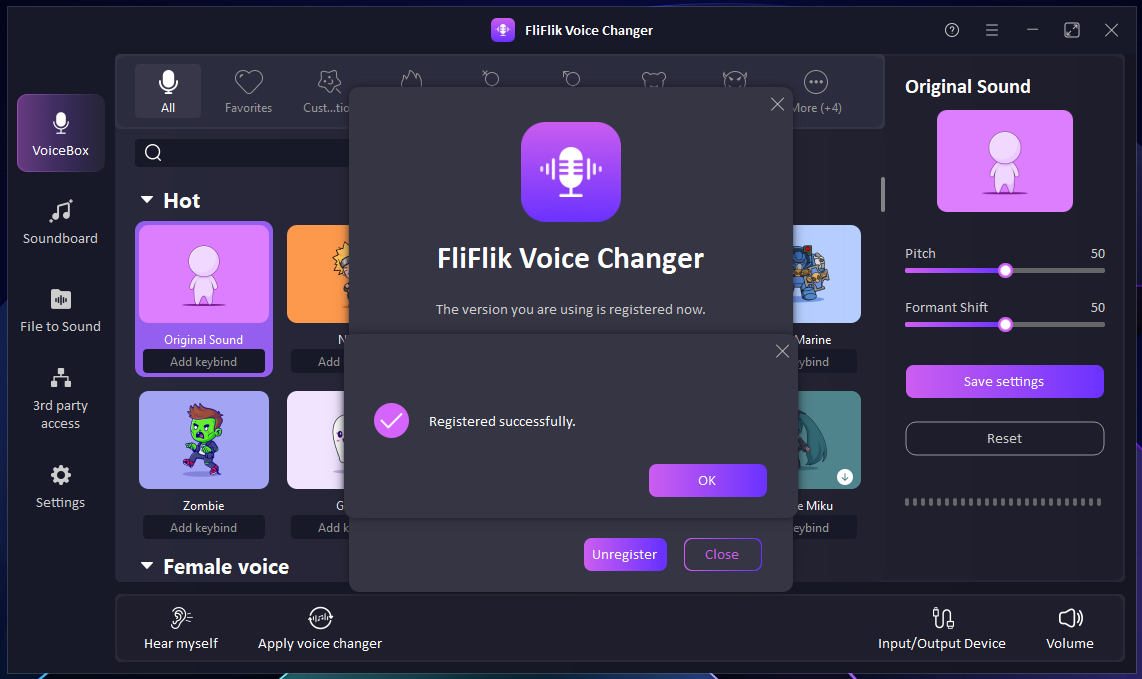This screenshot has width=1142, height=679.
Task: Open the Settings page
Action: [x=61, y=486]
